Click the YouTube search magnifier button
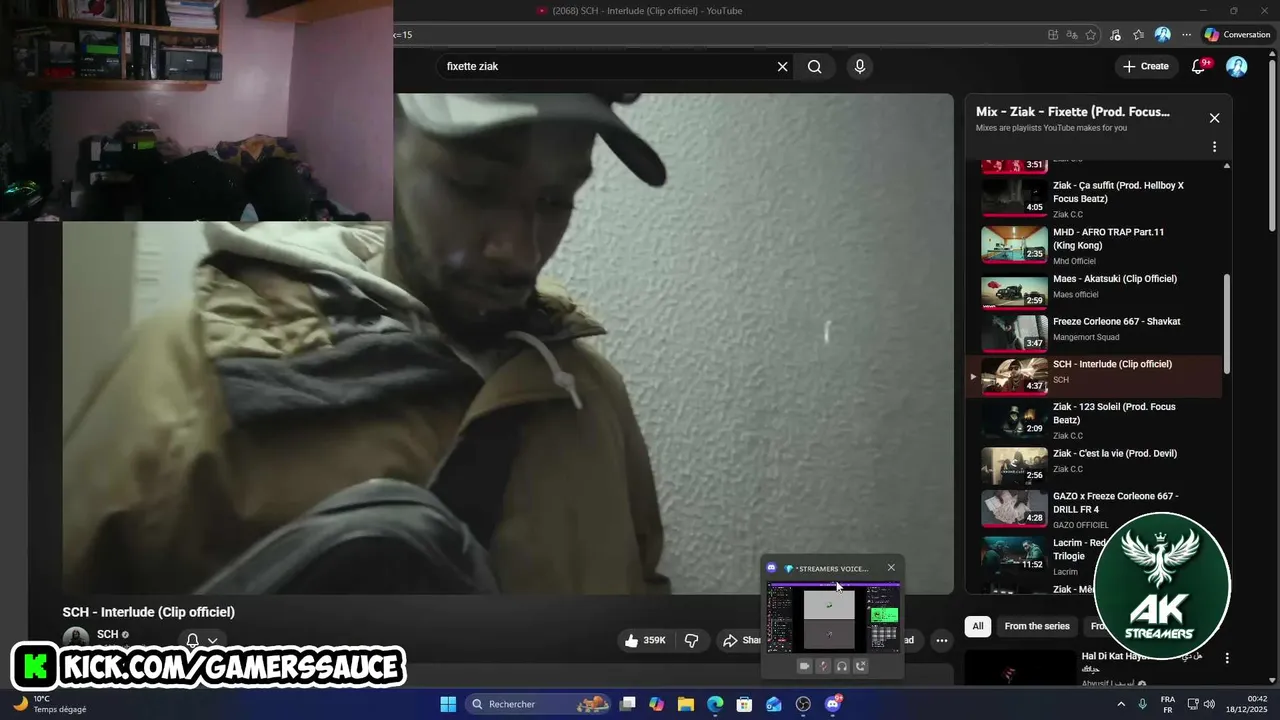 (815, 66)
